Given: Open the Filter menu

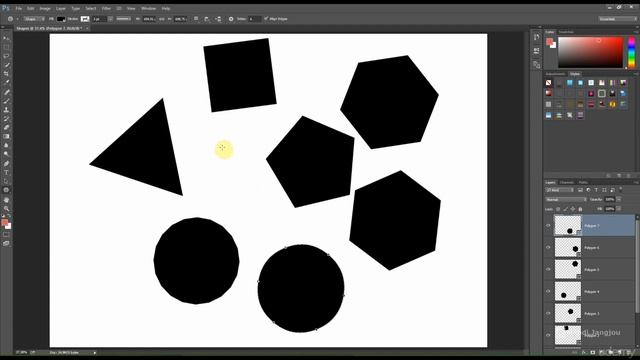Looking at the screenshot, I should 106,8.
